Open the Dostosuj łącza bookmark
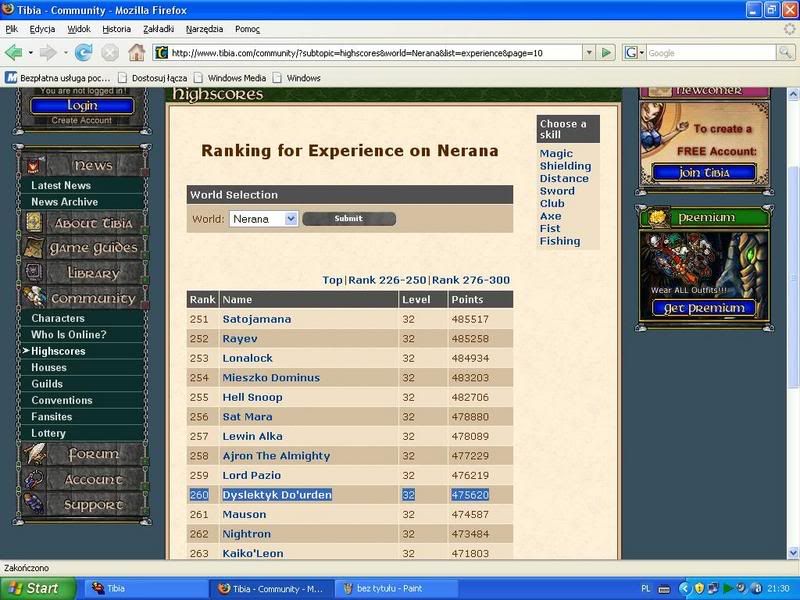Viewport: 800px width, 600px height. coord(153,78)
